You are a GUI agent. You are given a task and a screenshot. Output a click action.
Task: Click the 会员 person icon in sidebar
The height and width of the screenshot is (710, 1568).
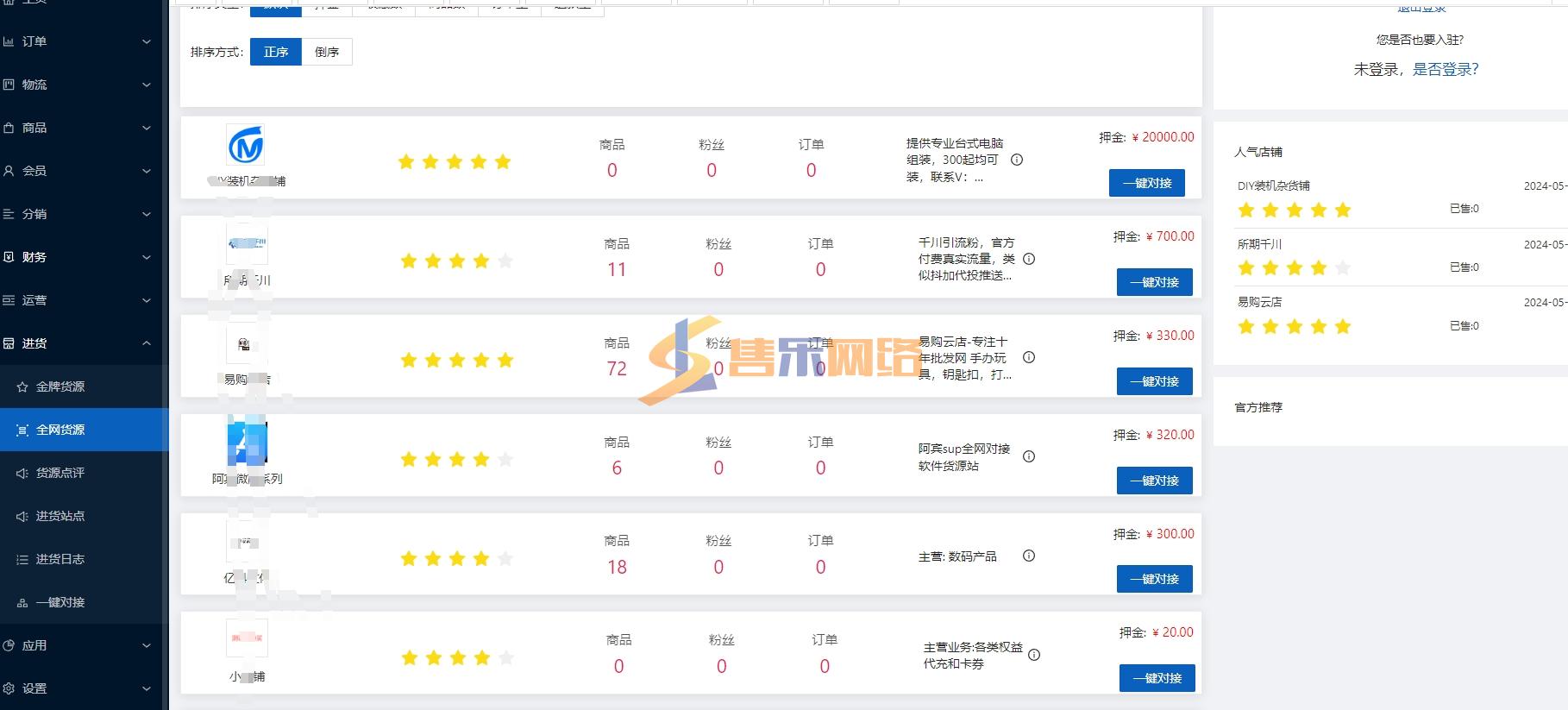coord(9,171)
